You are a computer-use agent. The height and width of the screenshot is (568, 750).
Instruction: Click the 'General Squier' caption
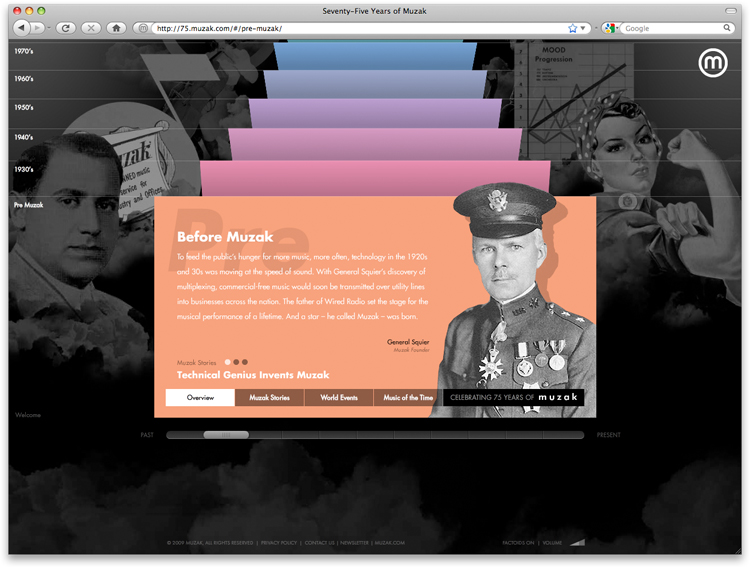[408, 342]
